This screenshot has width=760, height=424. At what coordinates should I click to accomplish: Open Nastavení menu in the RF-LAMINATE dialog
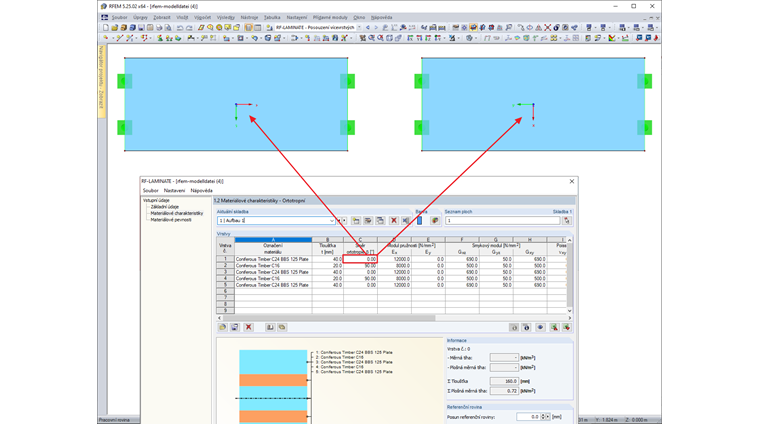pos(174,190)
